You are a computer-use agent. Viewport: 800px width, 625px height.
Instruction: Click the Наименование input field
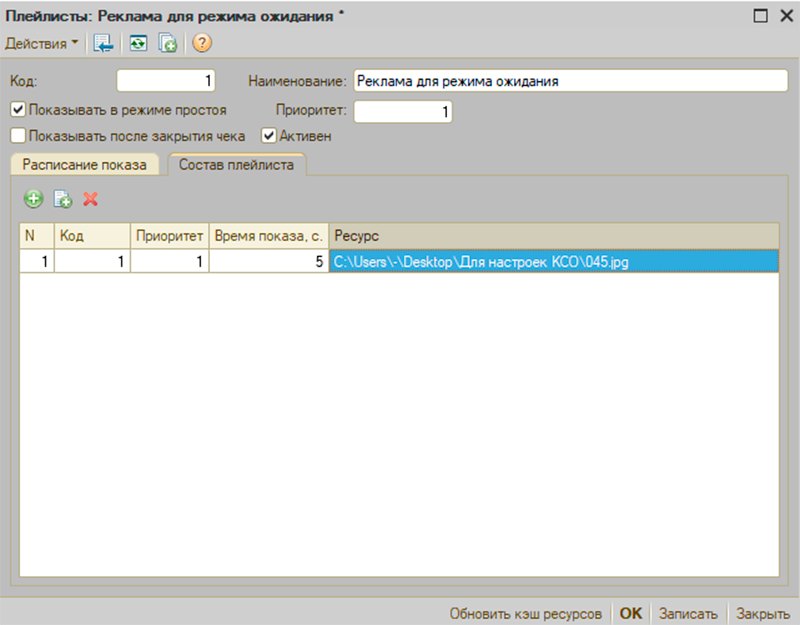tap(570, 81)
